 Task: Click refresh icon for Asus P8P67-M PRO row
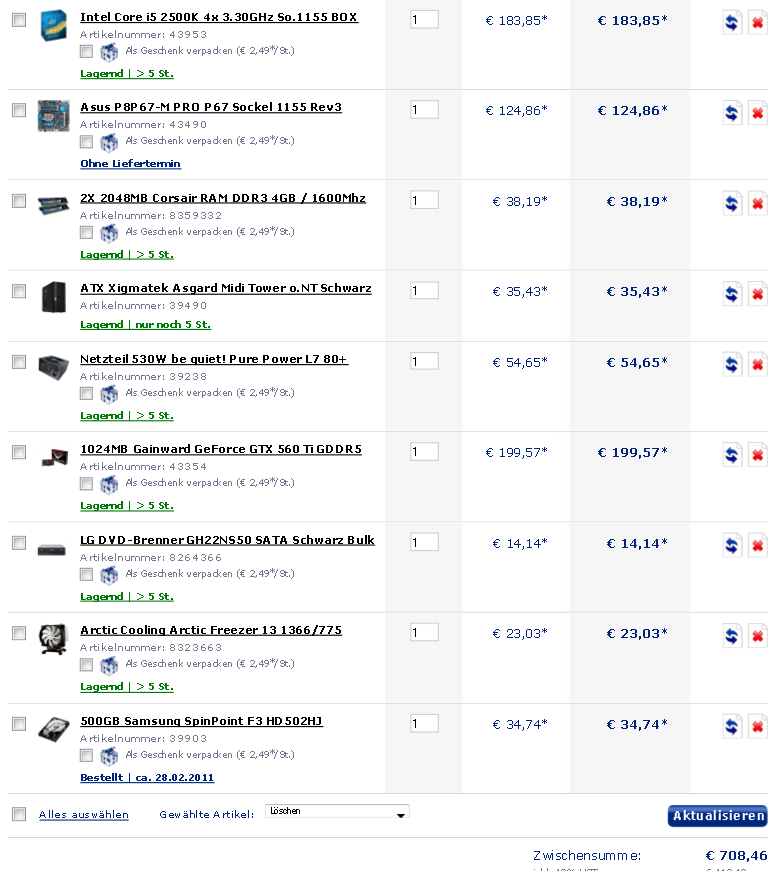[x=732, y=113]
